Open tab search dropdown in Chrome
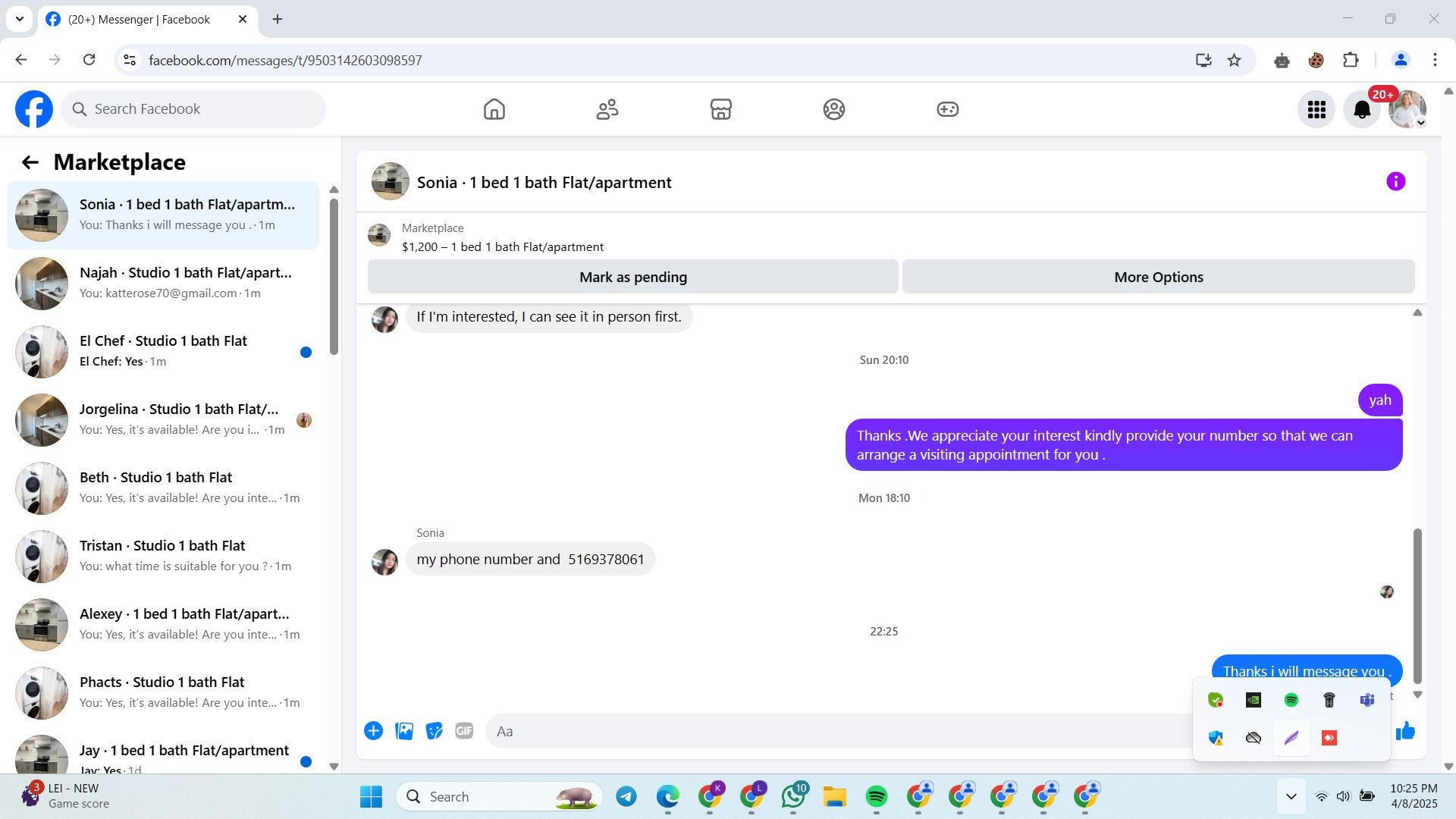Screen dimensions: 1456x819 [x=20, y=19]
